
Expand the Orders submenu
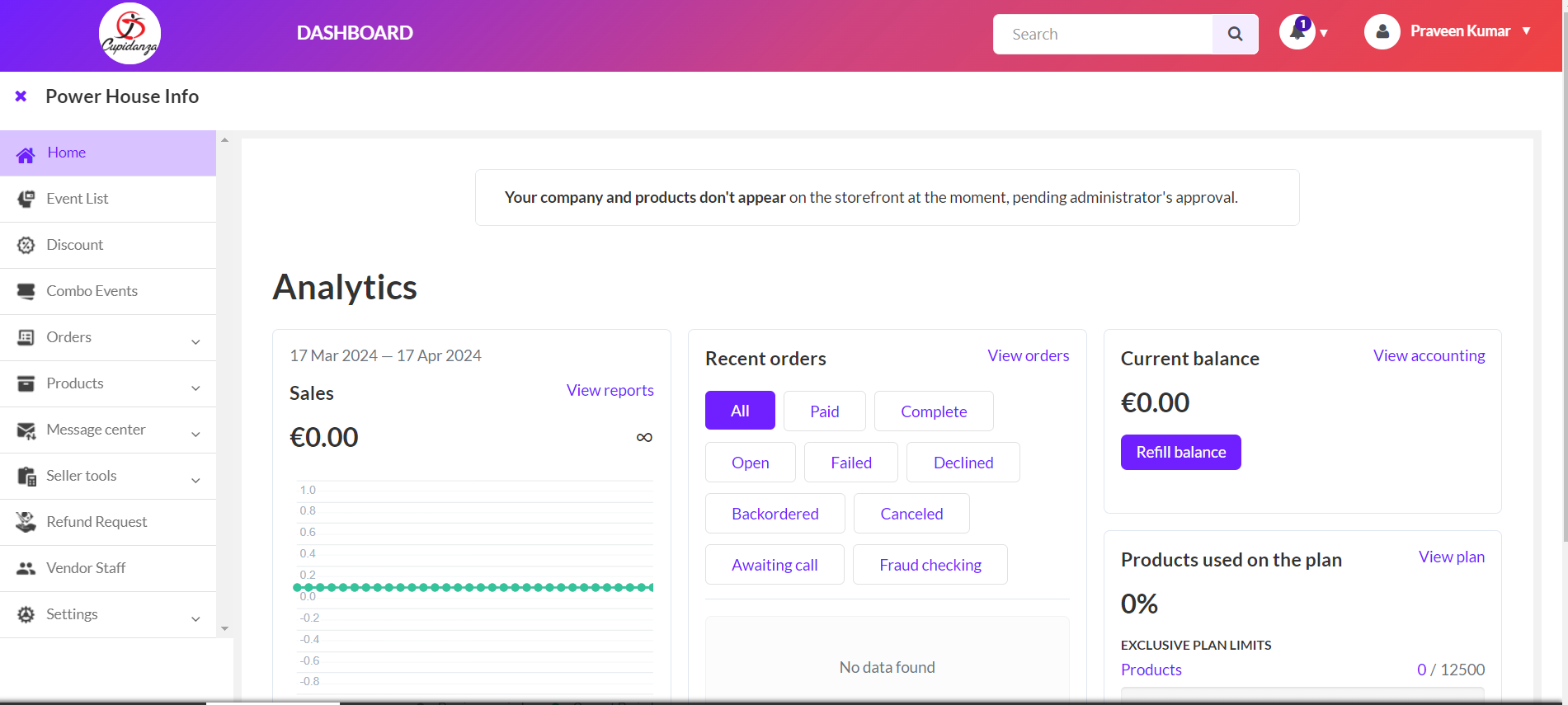195,341
